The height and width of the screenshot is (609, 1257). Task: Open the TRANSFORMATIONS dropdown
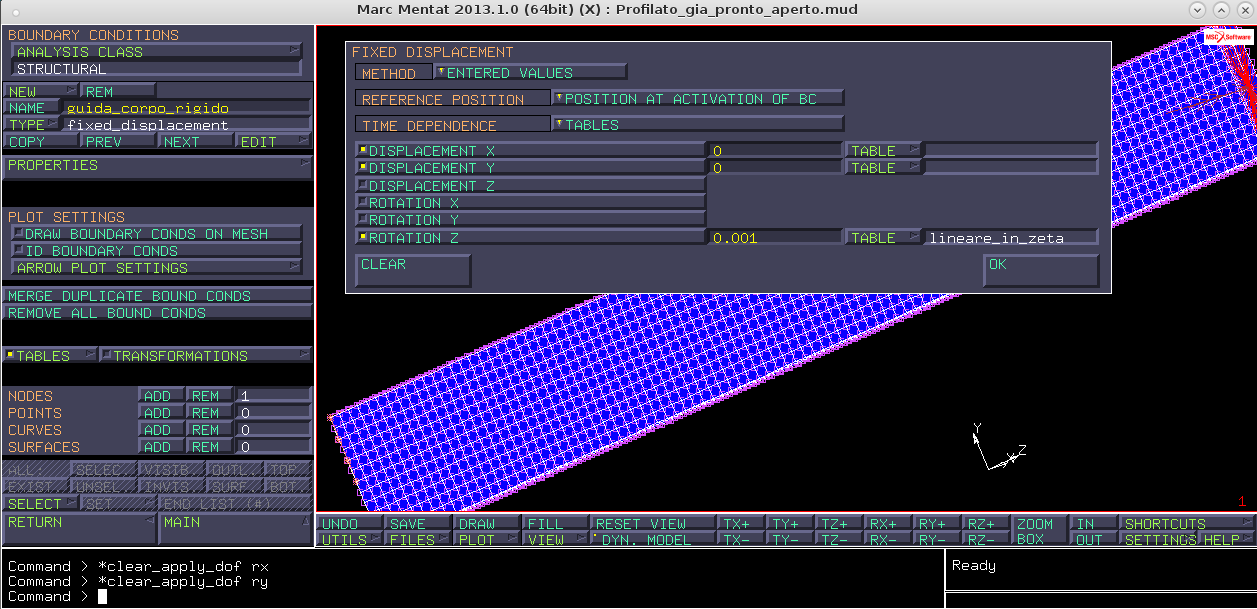tap(205, 356)
